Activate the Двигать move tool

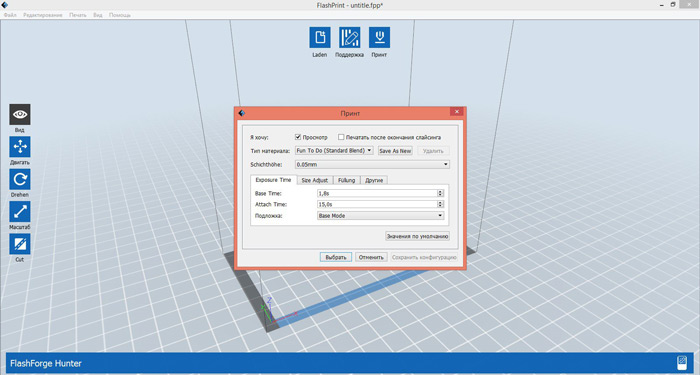[20, 147]
